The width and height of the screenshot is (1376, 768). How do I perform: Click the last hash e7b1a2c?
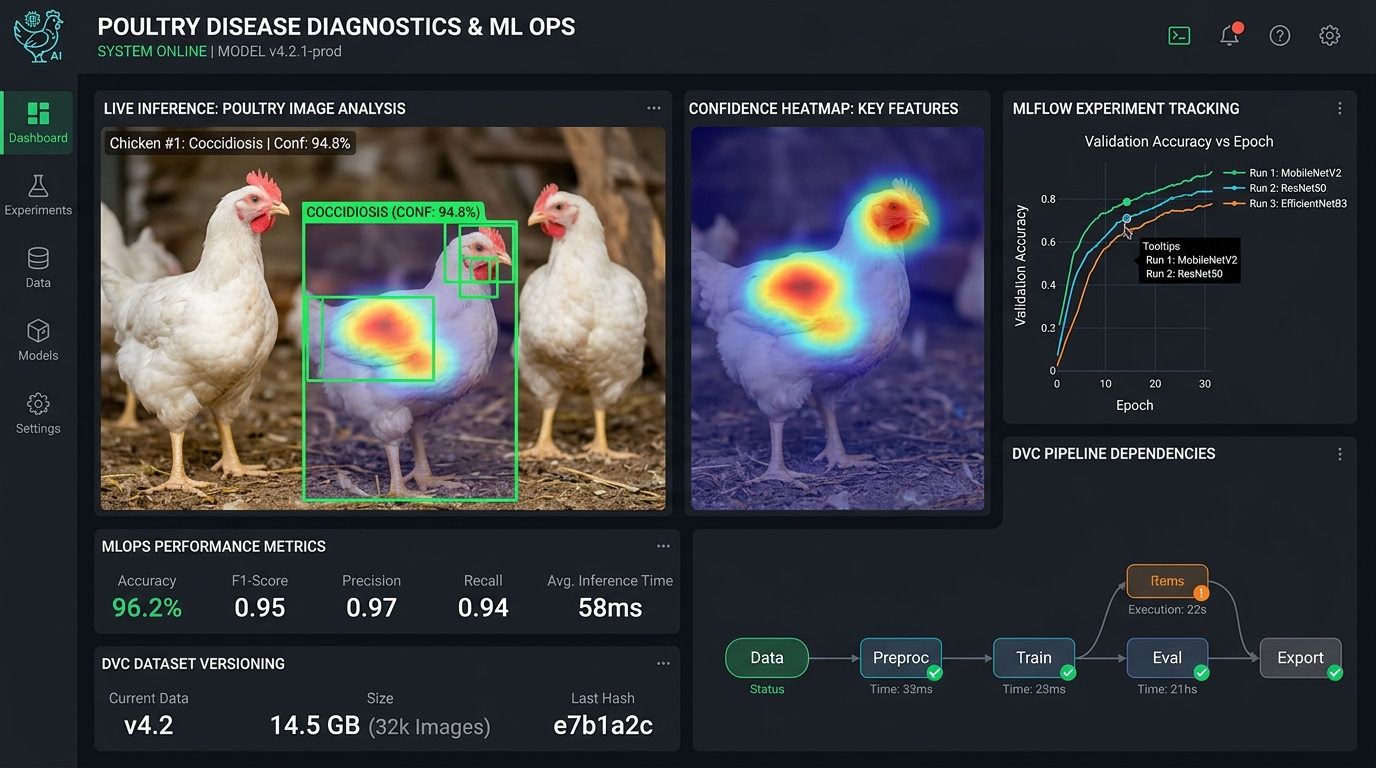(x=603, y=725)
